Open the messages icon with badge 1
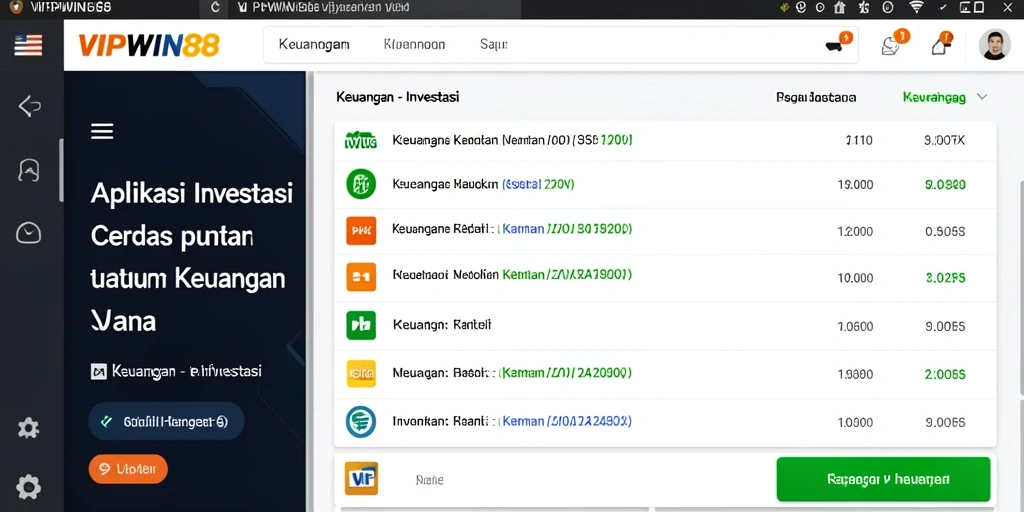This screenshot has height=512, width=1024. coord(894,44)
